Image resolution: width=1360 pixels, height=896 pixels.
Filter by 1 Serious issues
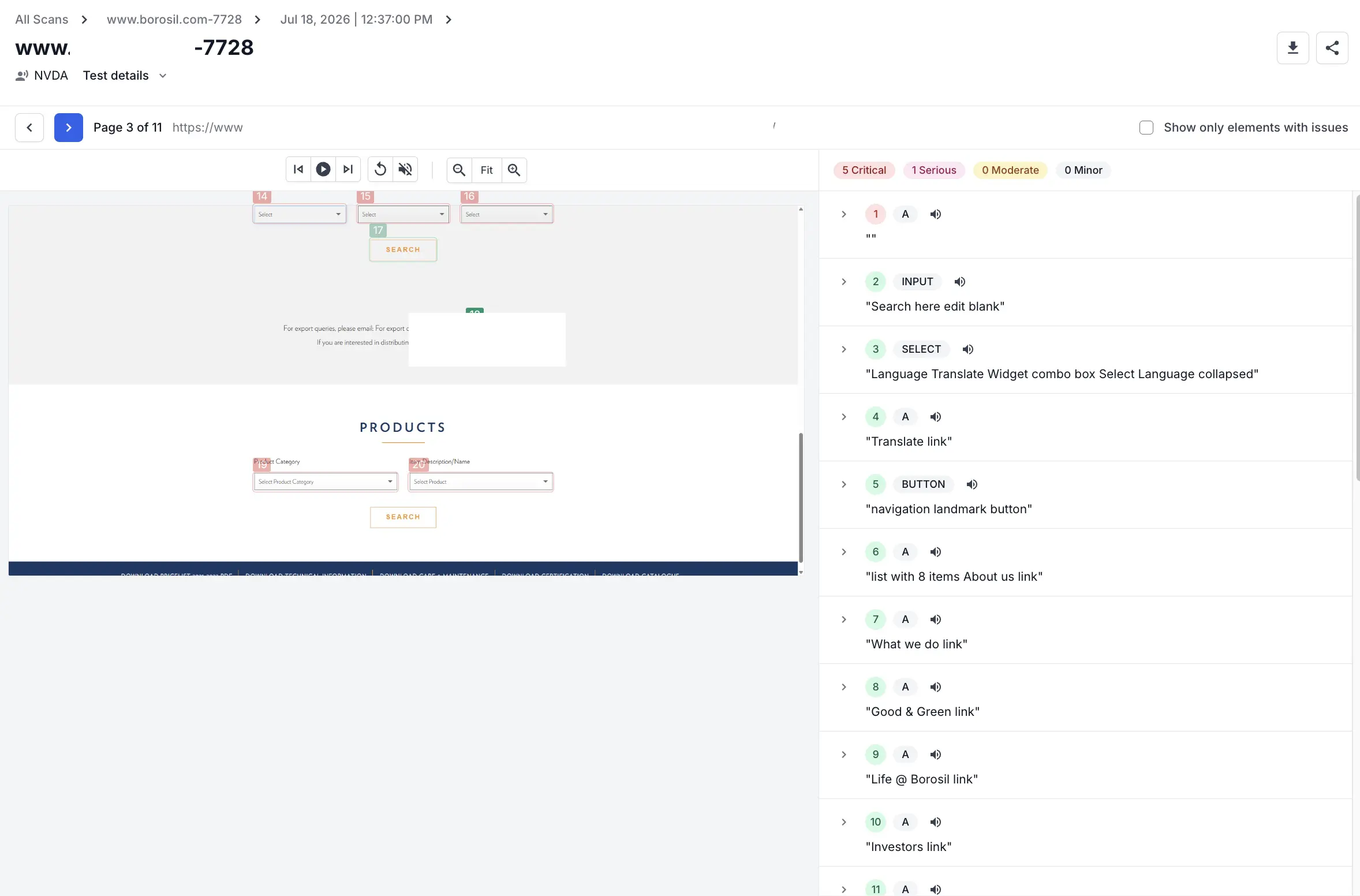[x=933, y=170]
